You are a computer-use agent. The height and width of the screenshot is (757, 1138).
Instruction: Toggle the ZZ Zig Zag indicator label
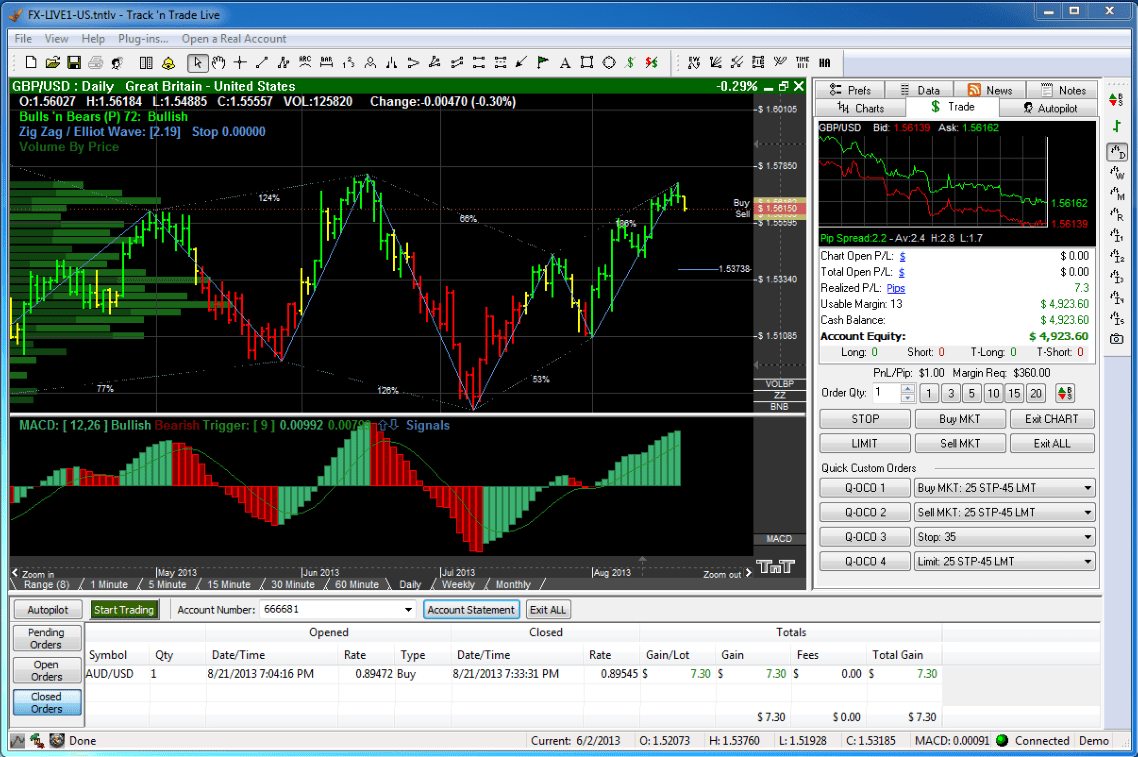779,396
